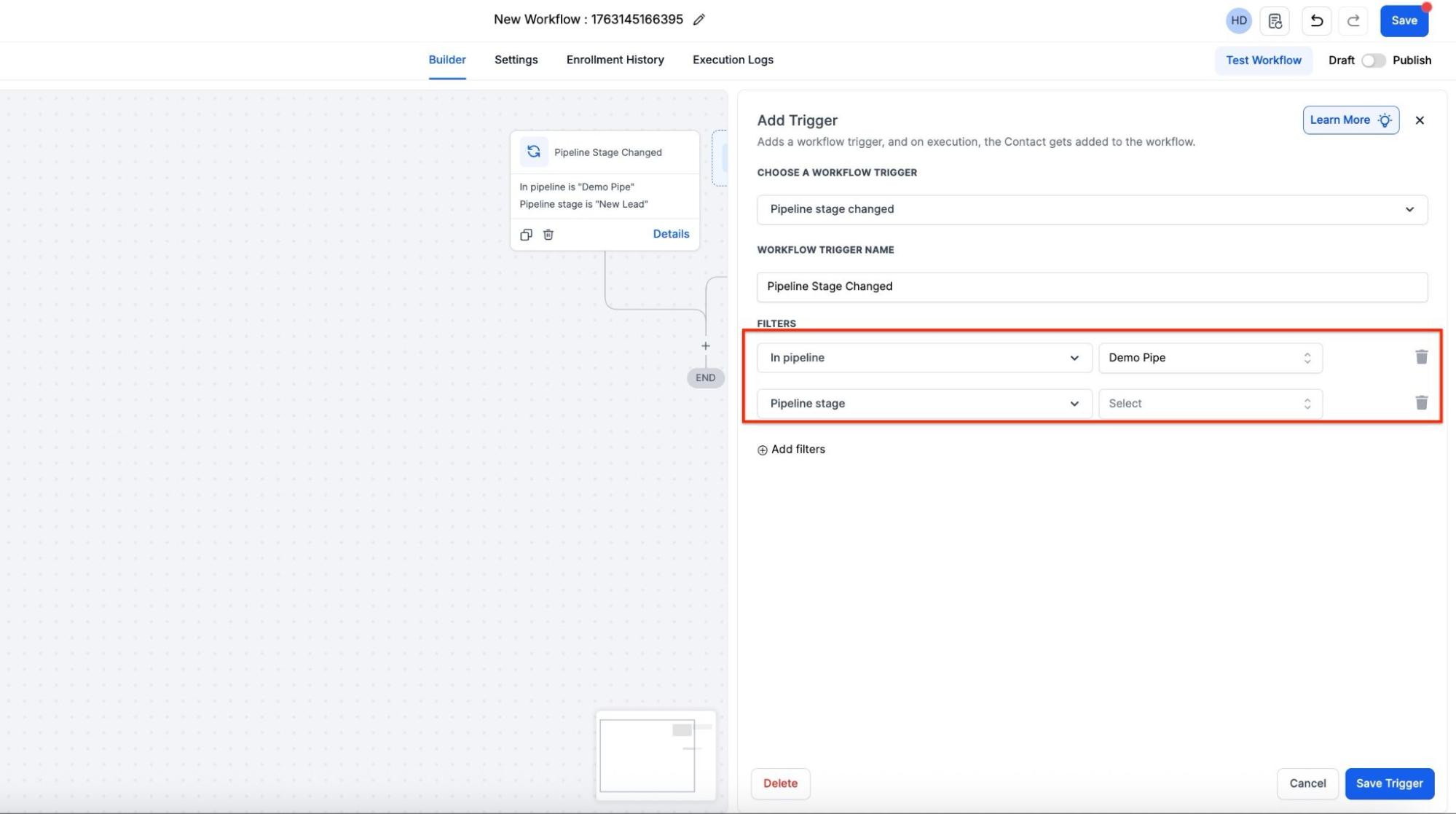Open the Execution Logs tab
1456x814 pixels.
pos(733,60)
